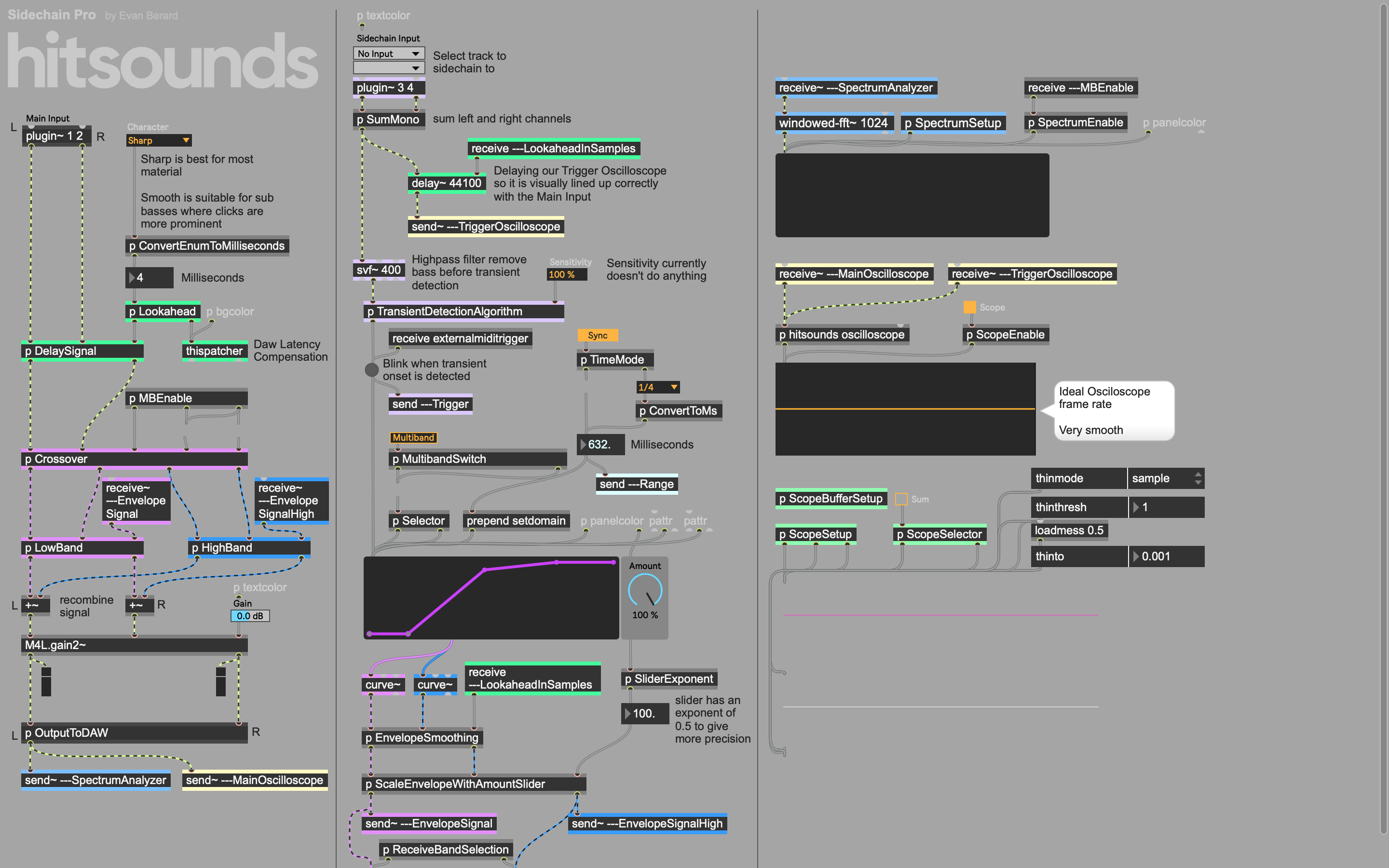1389x868 pixels.
Task: Click the purple envelope curve editor
Action: pos(491,597)
